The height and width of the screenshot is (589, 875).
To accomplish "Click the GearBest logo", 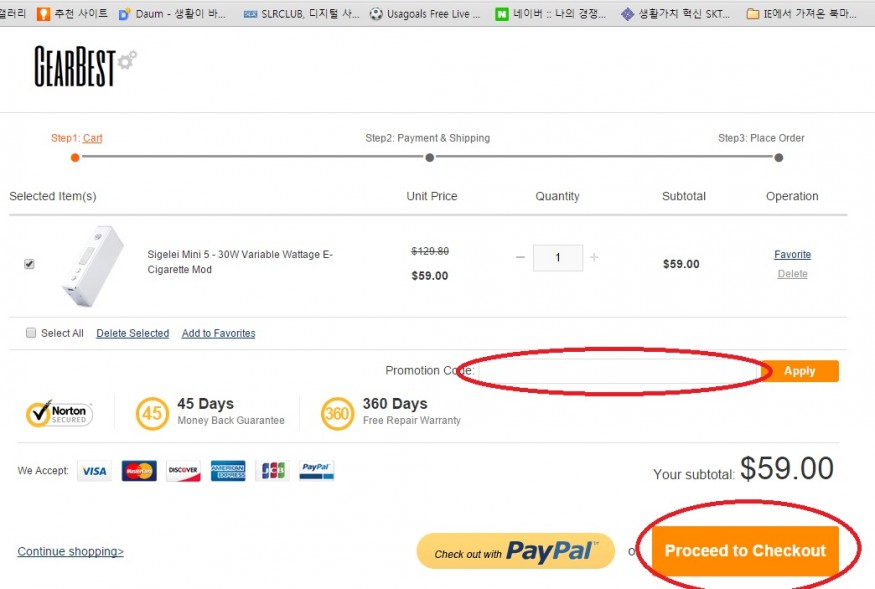I will click(x=85, y=66).
